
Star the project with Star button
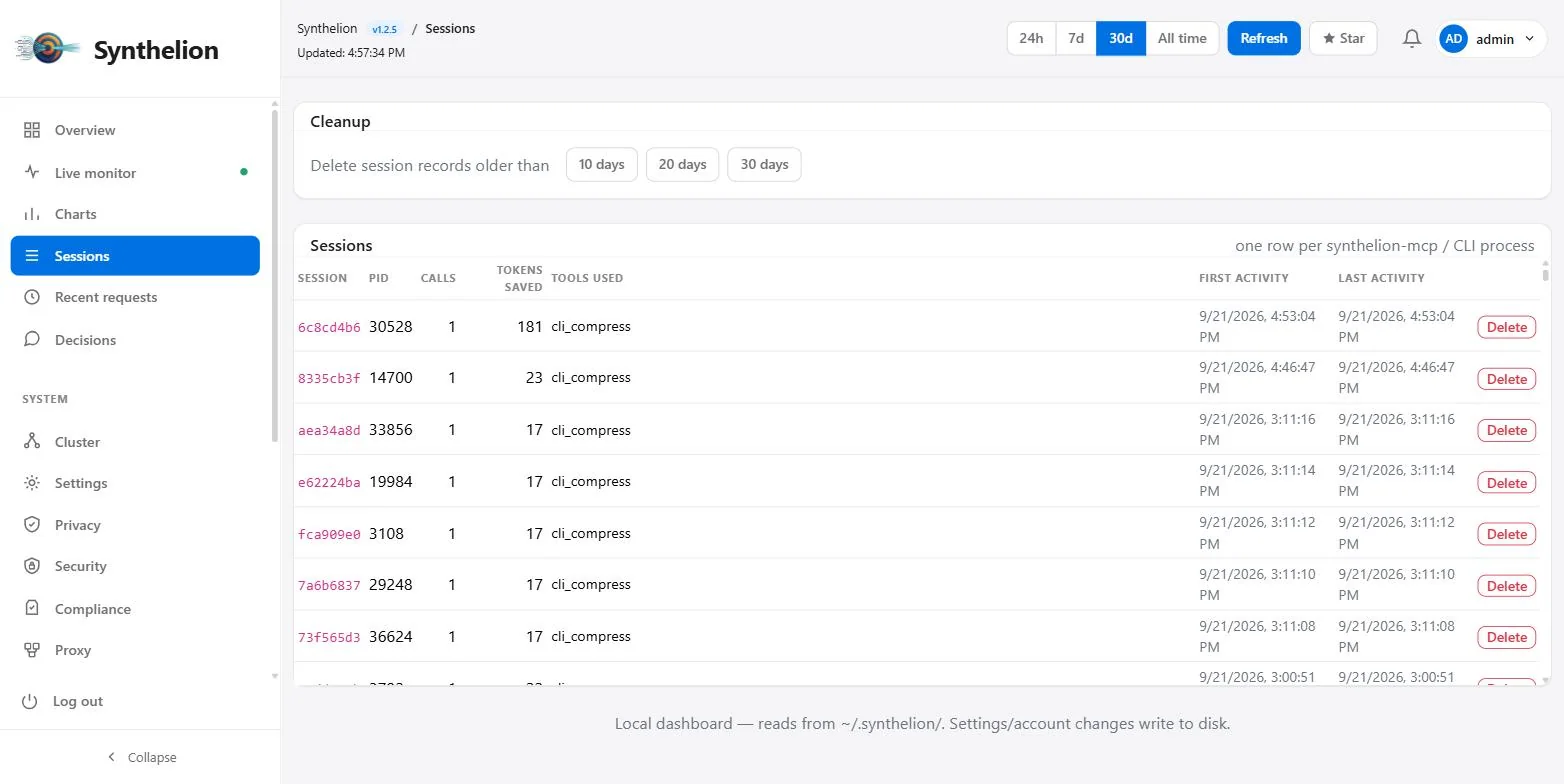[1343, 38]
